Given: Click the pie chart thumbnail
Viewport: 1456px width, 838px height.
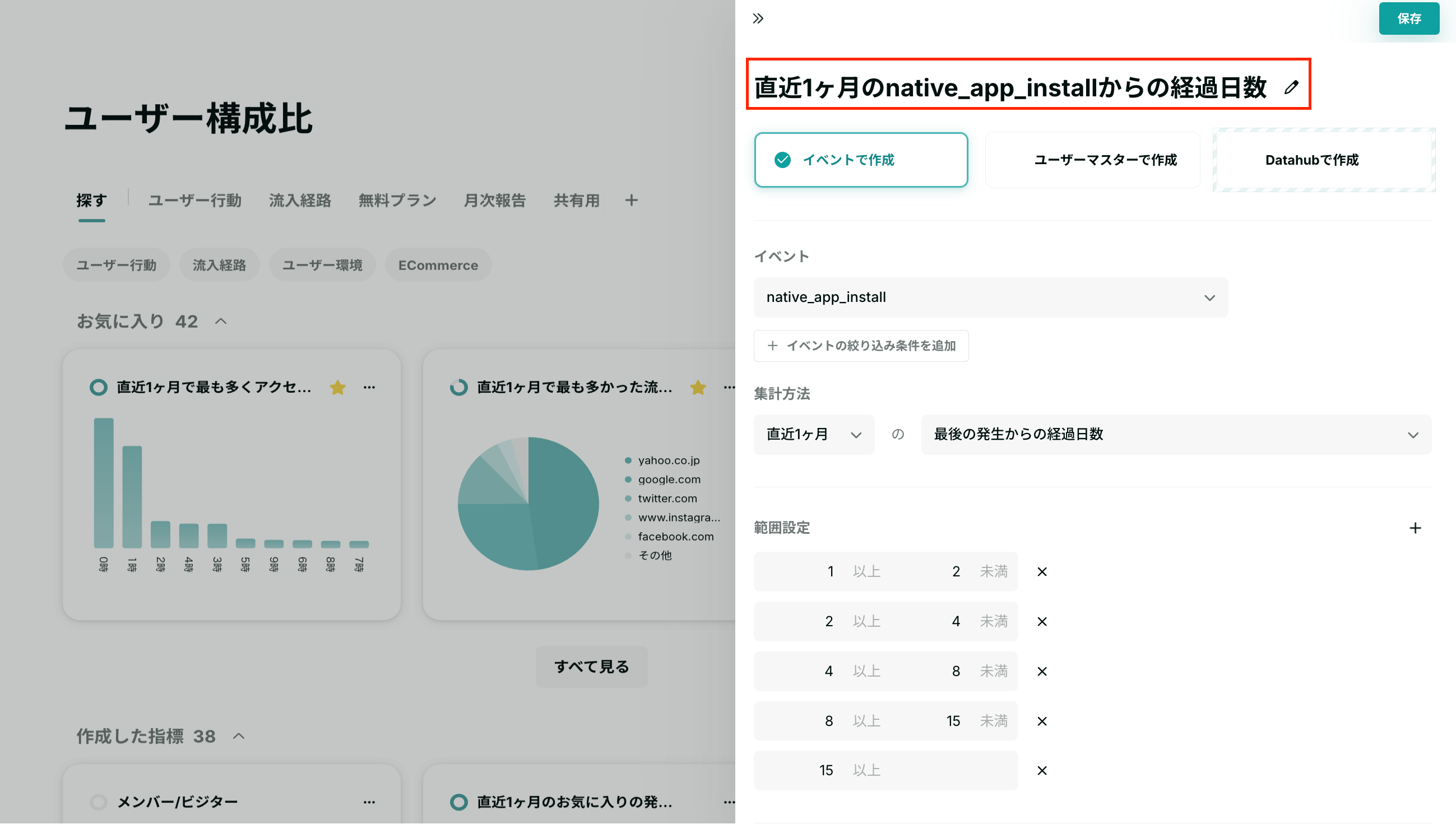Looking at the screenshot, I should coord(528,504).
